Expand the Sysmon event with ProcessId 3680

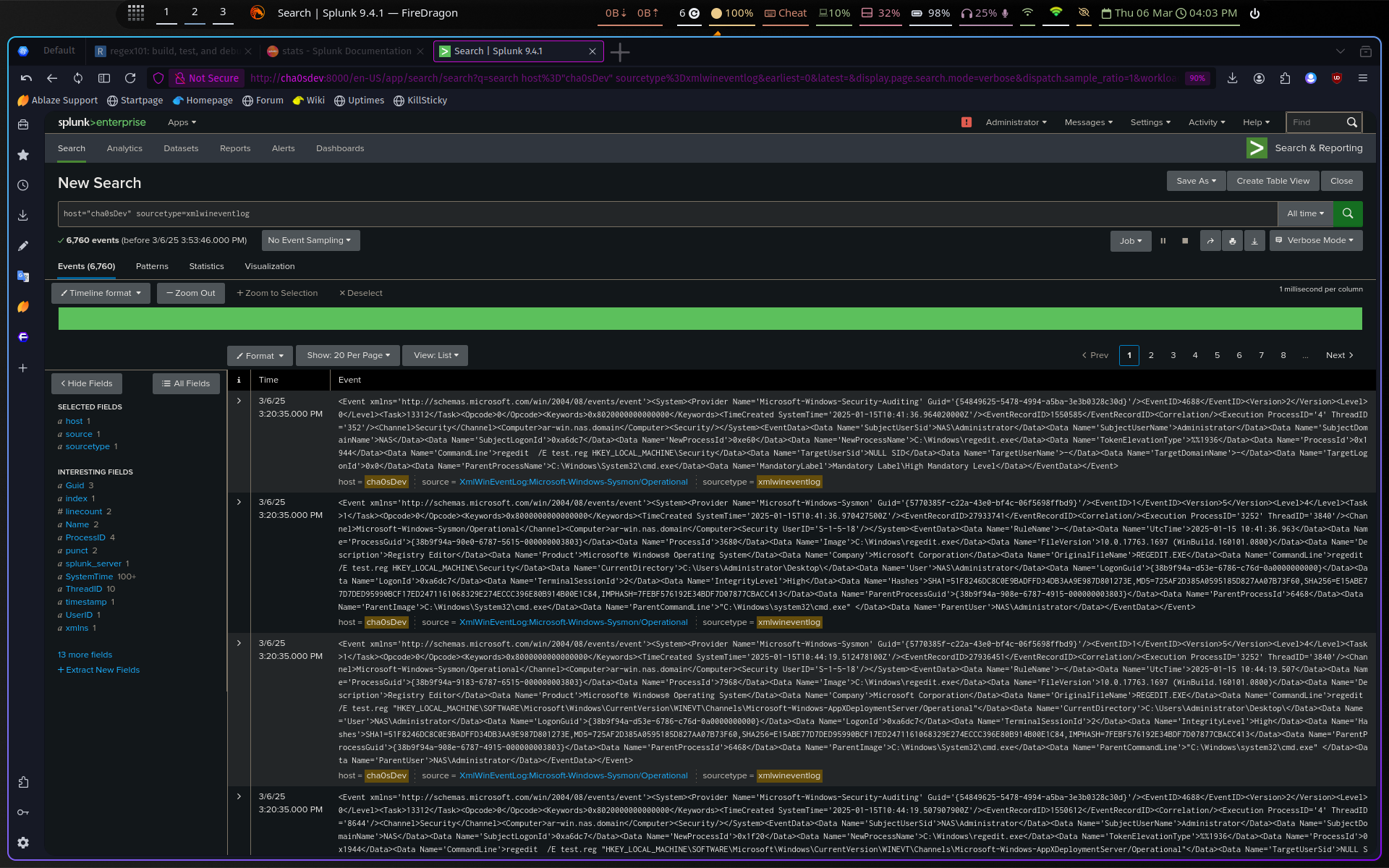click(239, 502)
